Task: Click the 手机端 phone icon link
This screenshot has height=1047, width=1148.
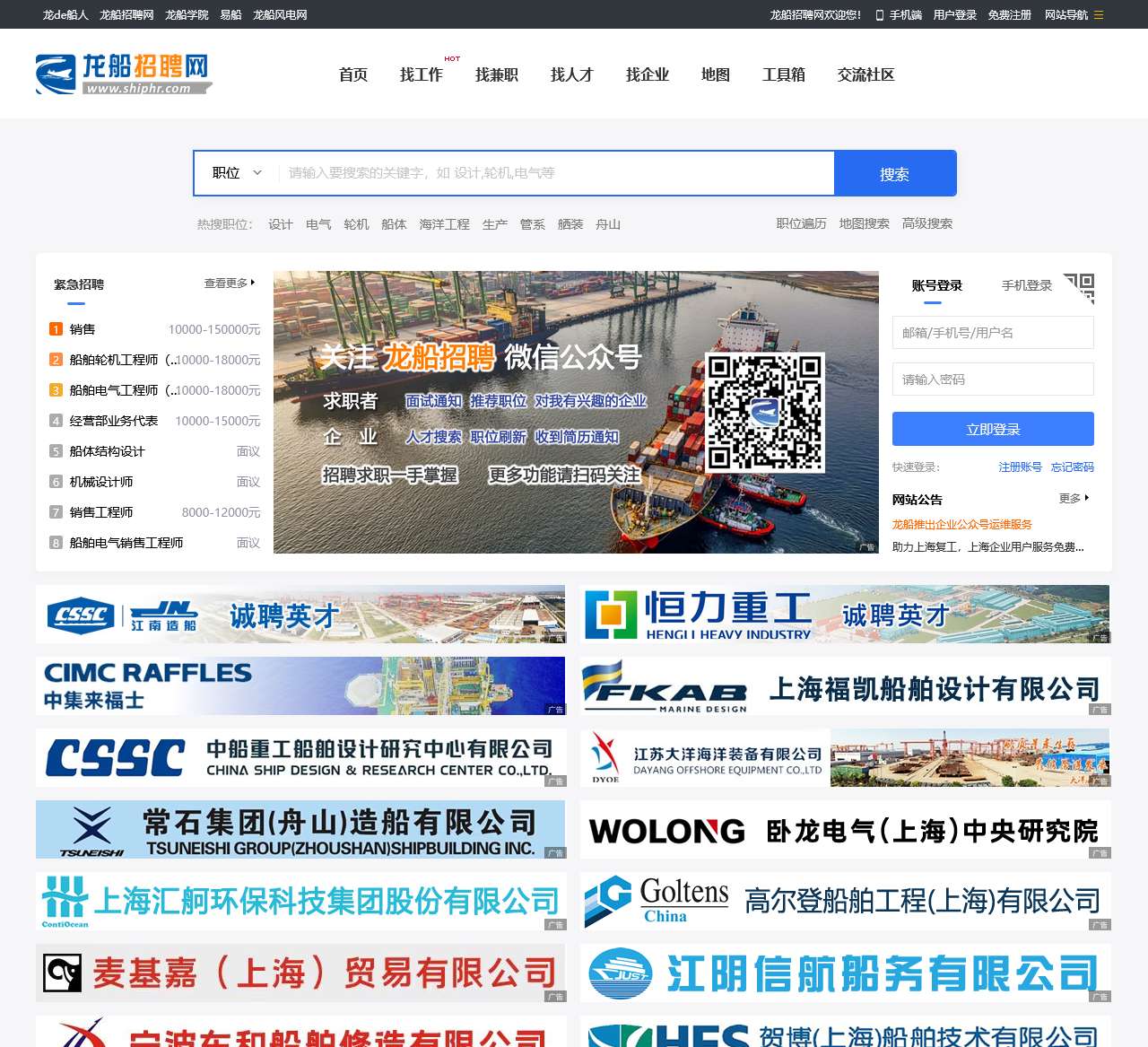Action: pyautogui.click(x=899, y=15)
